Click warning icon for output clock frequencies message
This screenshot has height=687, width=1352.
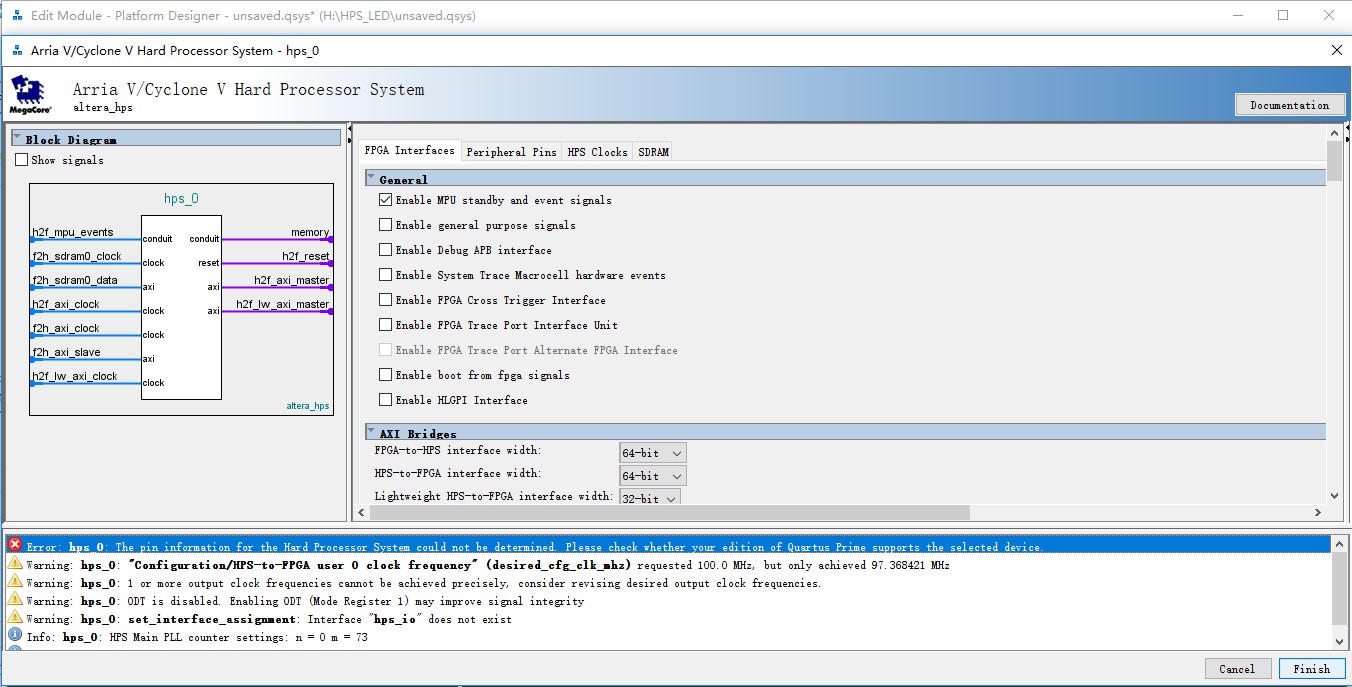[15, 581]
